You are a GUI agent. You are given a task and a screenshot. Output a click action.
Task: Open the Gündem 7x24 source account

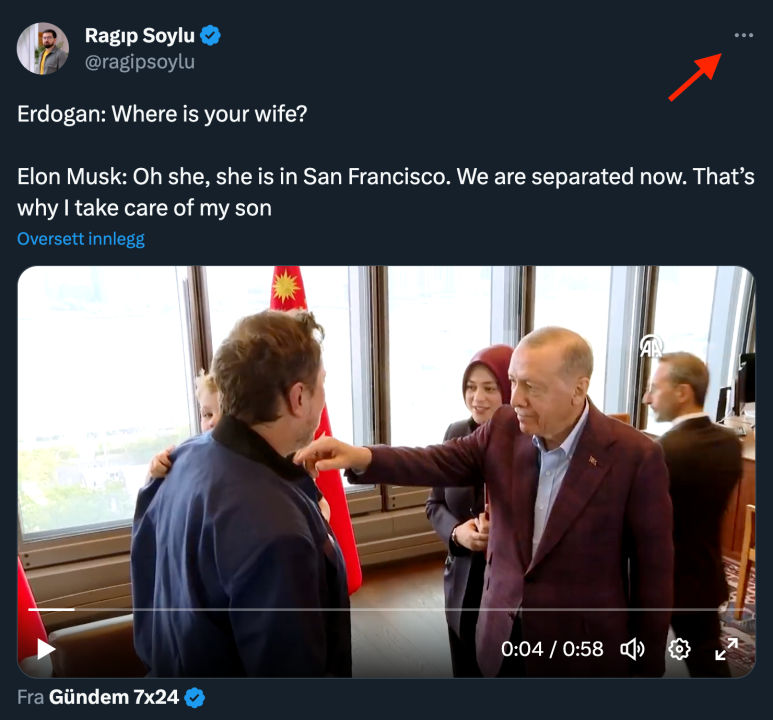tap(114, 698)
